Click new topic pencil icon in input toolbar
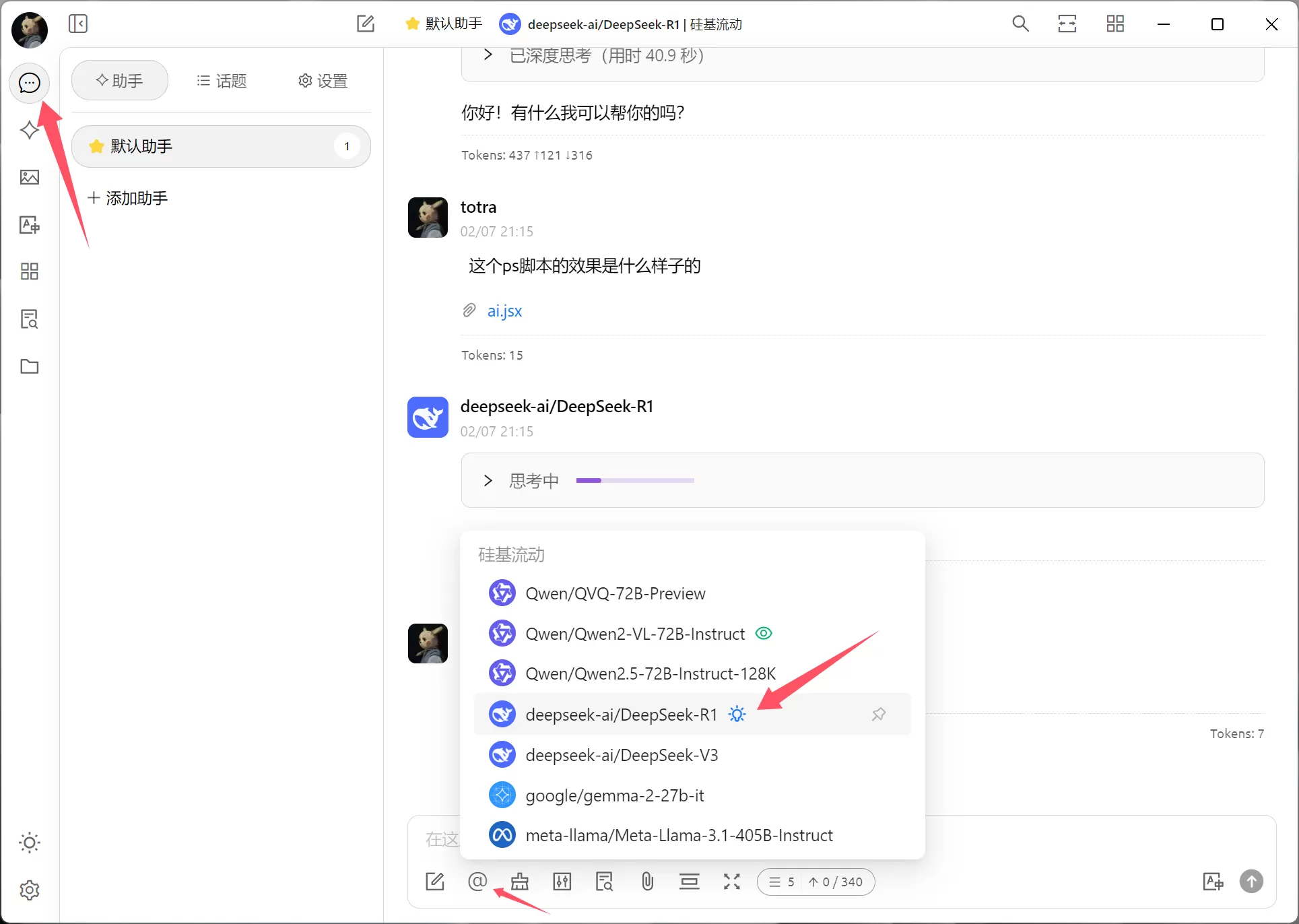Image resolution: width=1299 pixels, height=924 pixels. point(435,882)
